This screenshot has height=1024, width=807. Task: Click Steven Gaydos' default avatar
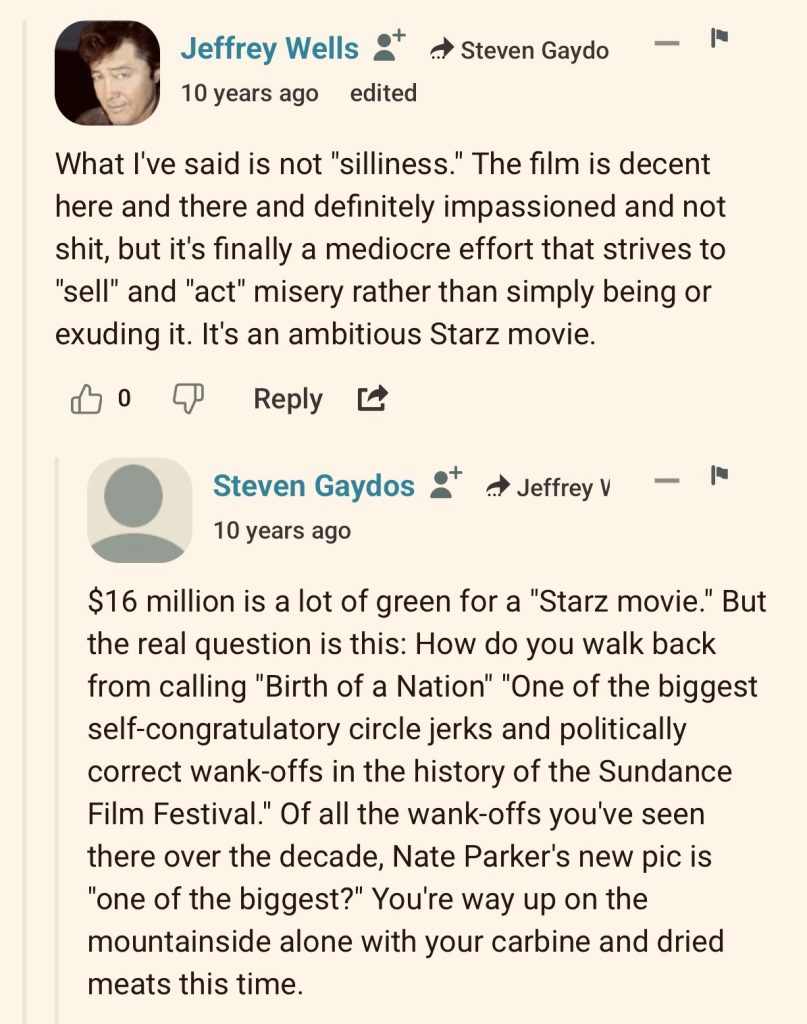tap(140, 510)
